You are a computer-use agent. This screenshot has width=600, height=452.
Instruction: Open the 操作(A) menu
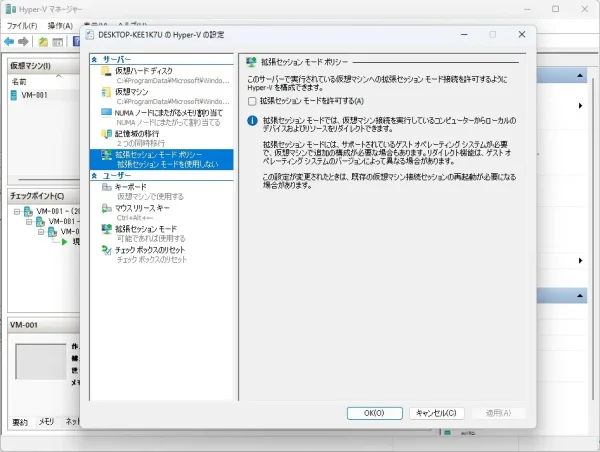coord(60,26)
